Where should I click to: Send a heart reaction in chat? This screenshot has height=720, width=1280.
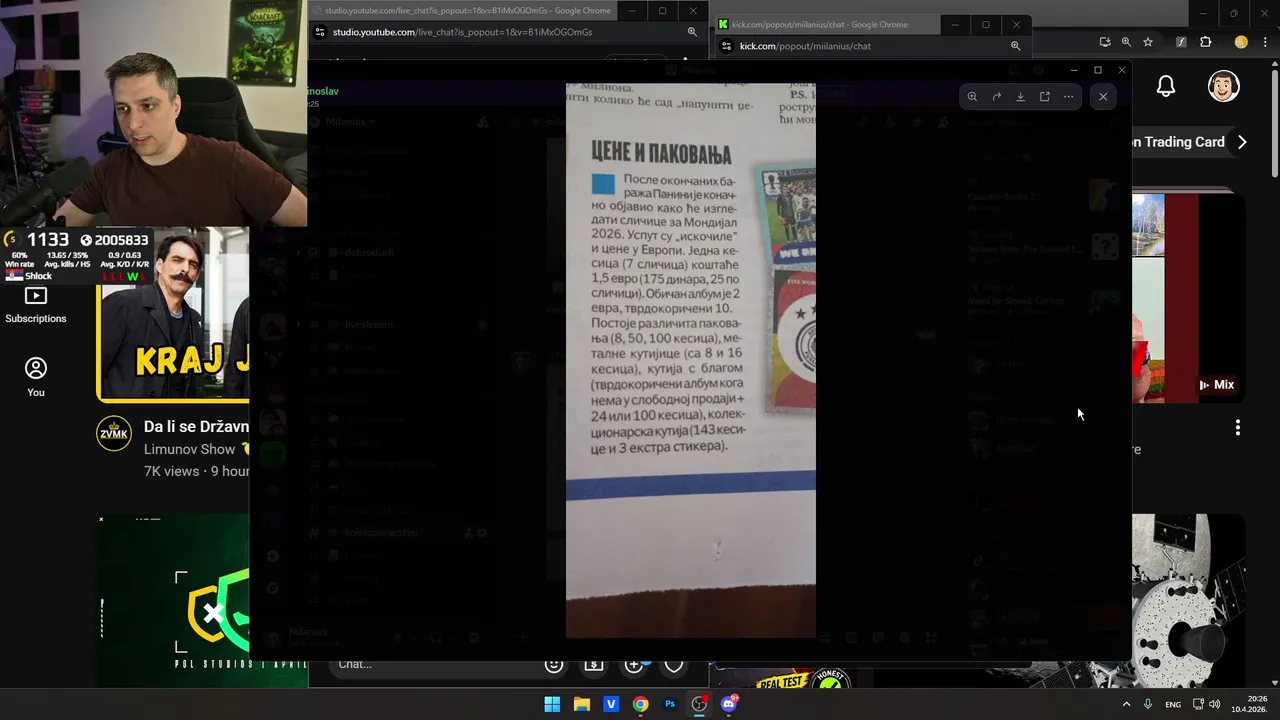click(674, 664)
